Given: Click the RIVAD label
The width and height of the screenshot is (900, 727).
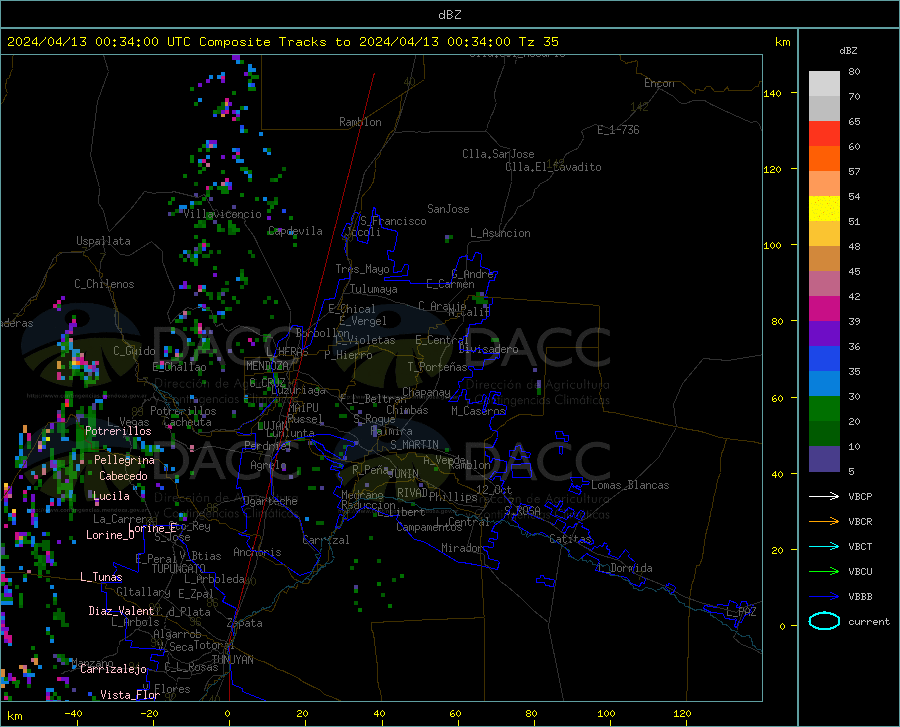Looking at the screenshot, I should pos(412,493).
